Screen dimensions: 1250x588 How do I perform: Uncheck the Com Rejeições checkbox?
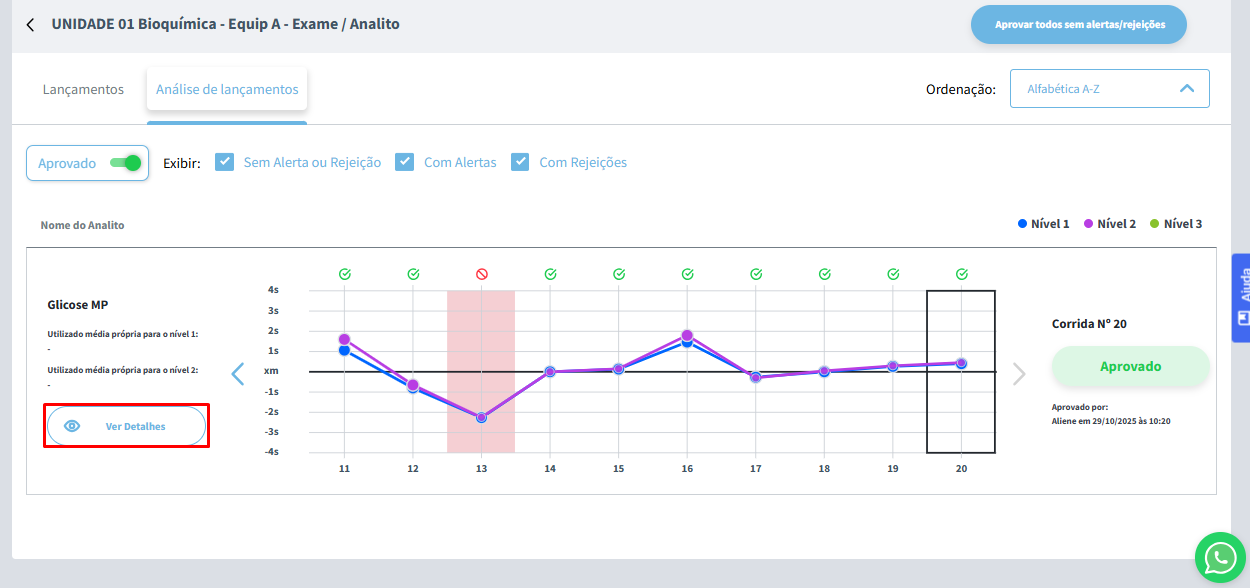520,162
